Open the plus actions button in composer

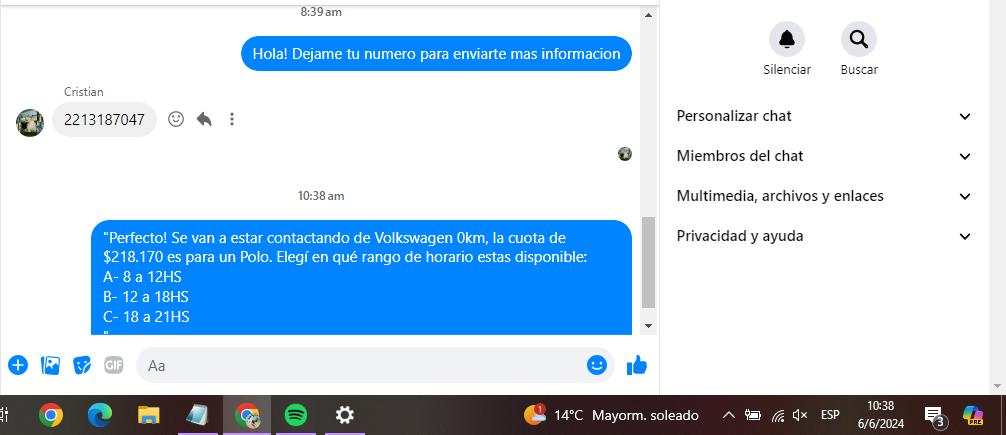(x=18, y=366)
